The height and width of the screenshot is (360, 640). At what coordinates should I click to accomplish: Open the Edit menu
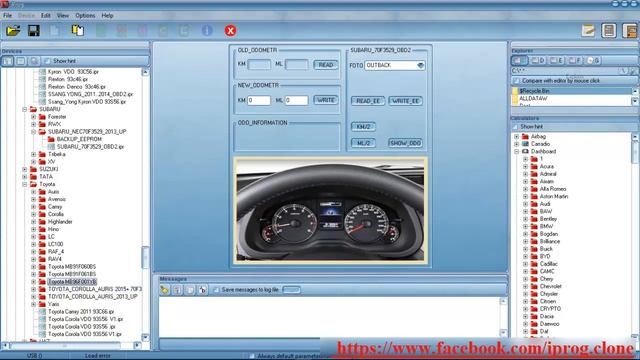(x=45, y=16)
